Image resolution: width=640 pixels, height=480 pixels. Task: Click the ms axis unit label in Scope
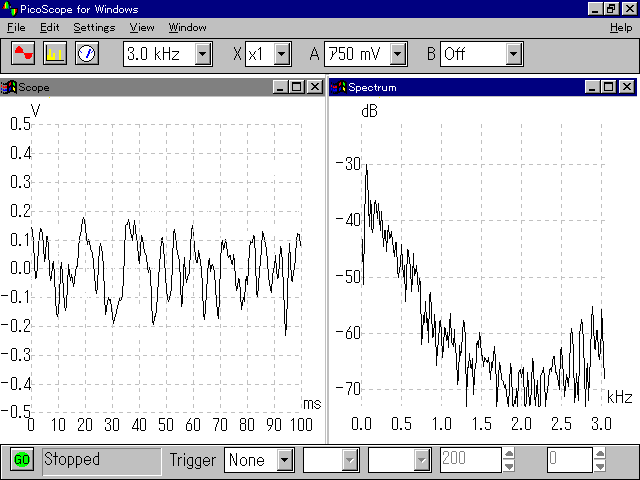pyautogui.click(x=312, y=404)
